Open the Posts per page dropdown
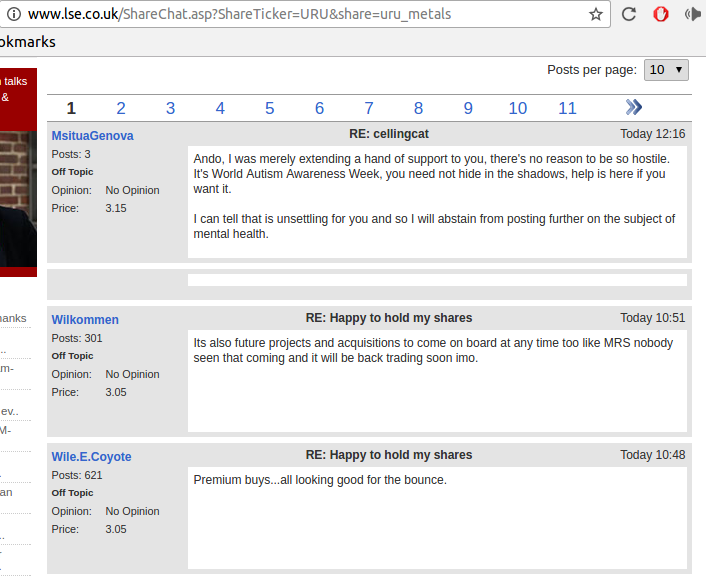 [666, 70]
